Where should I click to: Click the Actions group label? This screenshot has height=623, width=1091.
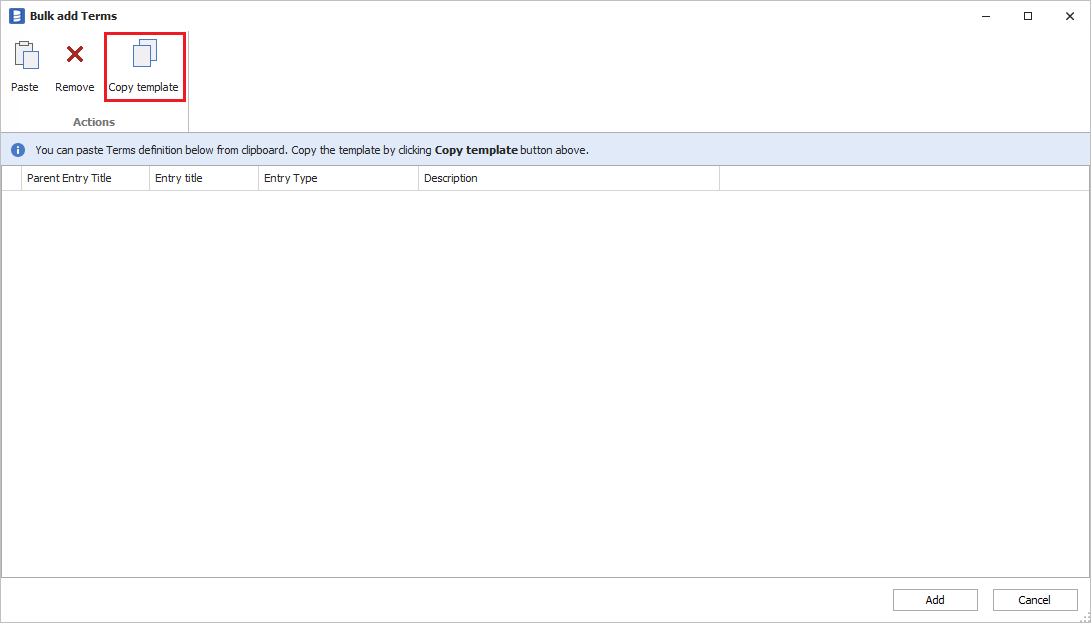[94, 122]
